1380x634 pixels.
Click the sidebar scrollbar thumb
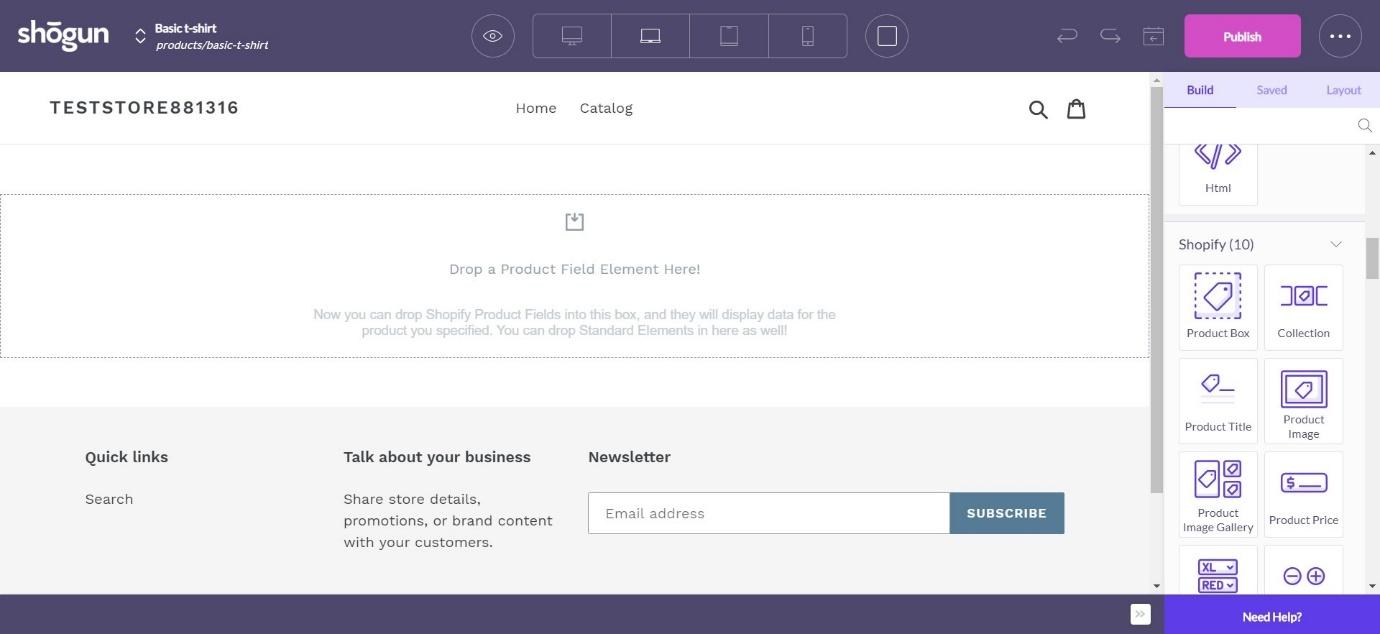tap(1372, 258)
